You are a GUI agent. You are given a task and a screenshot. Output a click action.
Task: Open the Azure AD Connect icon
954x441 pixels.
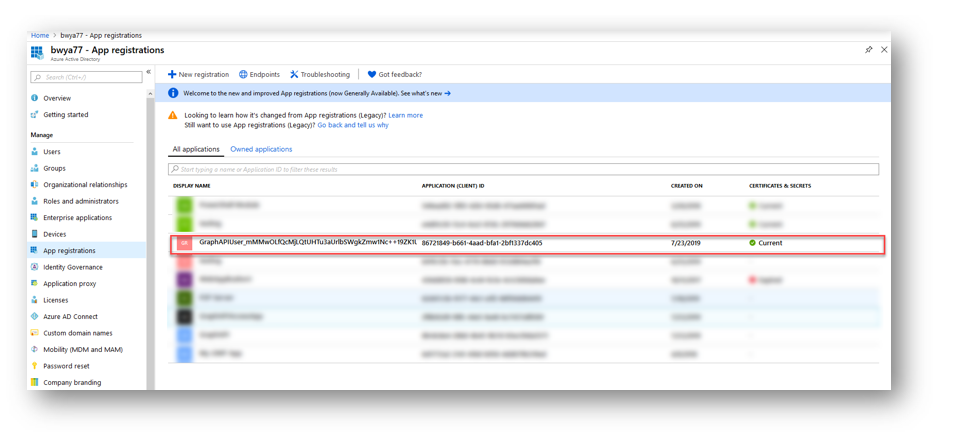[35, 316]
